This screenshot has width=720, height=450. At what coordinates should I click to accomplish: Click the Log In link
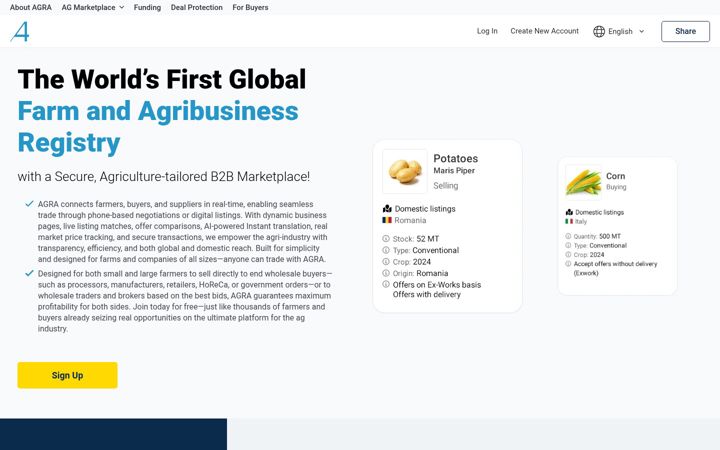tap(487, 31)
